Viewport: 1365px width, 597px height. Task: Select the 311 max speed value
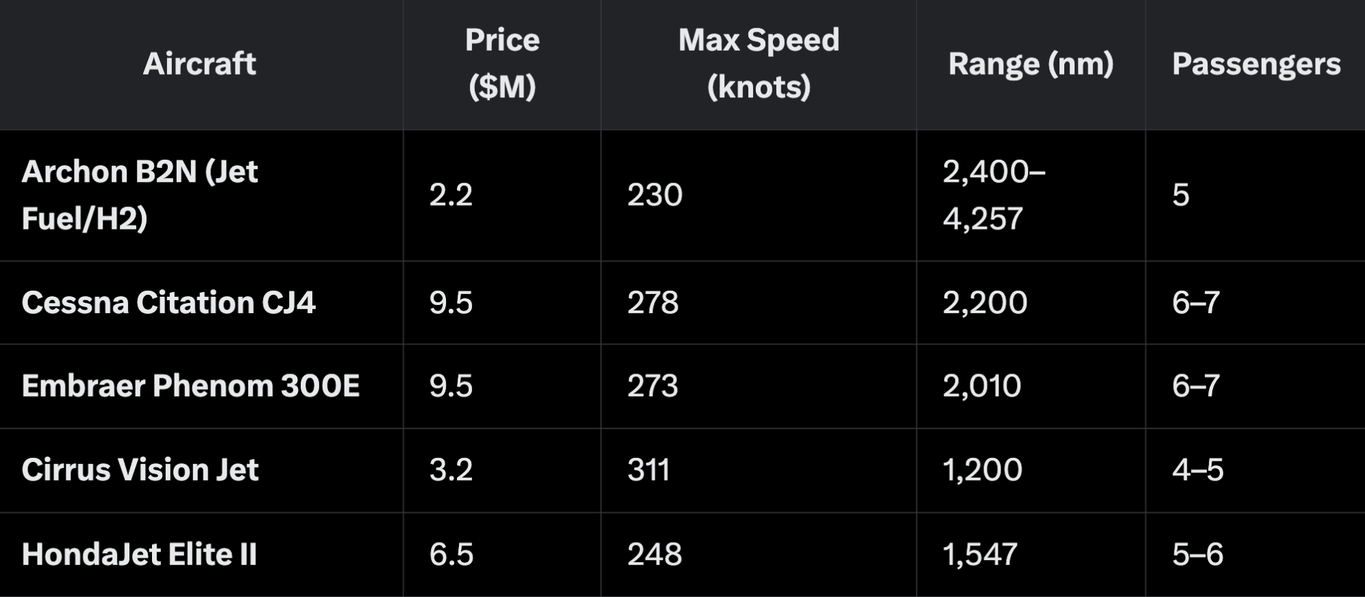[x=649, y=470]
